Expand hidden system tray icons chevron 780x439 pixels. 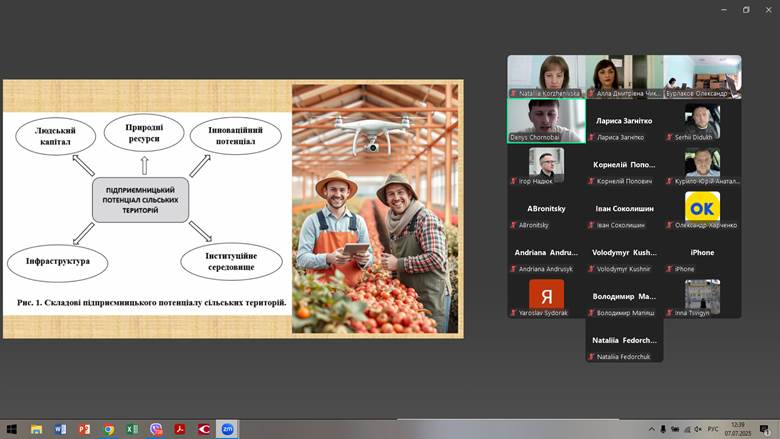point(652,429)
